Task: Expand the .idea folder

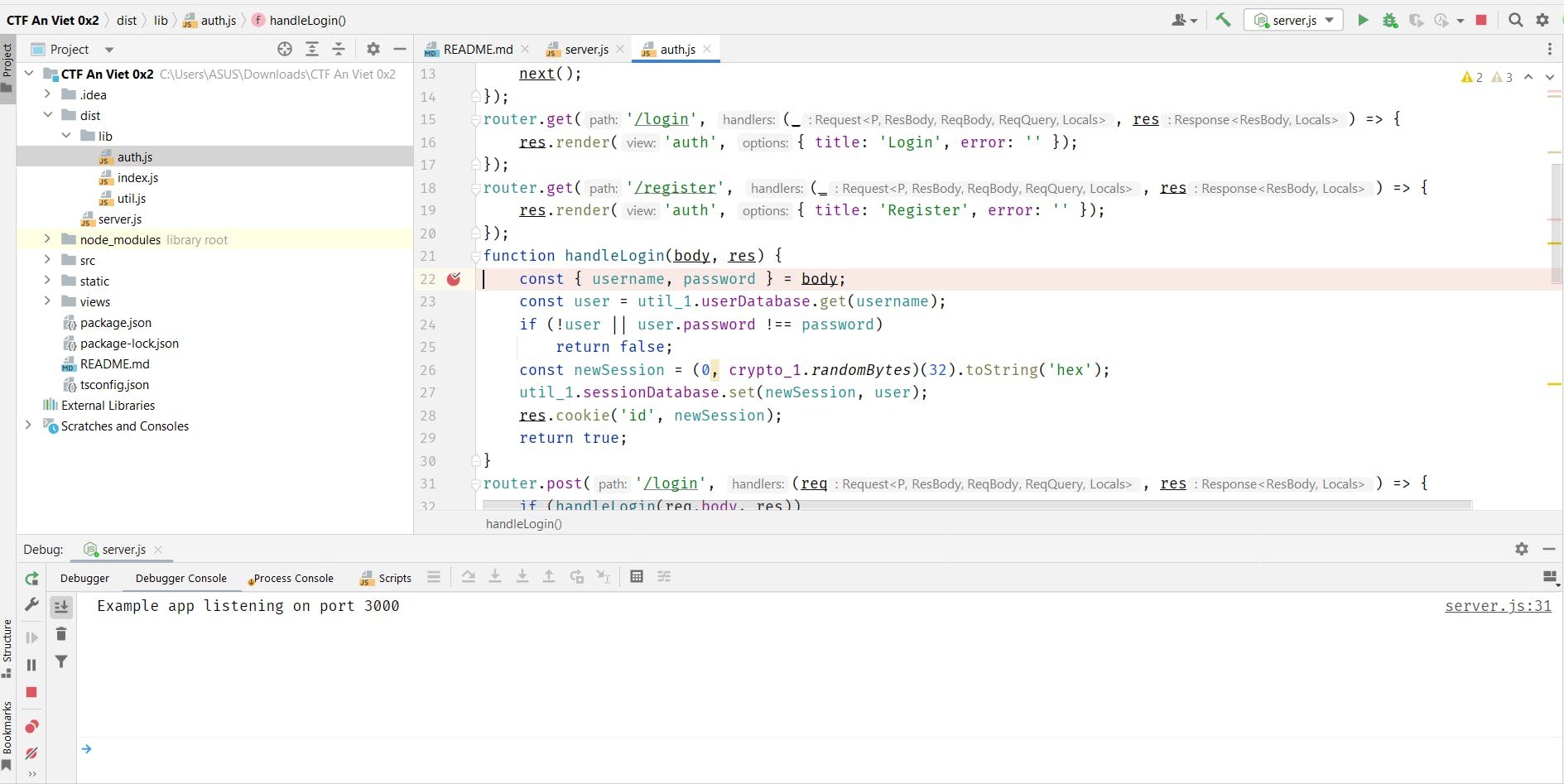Action: click(x=48, y=94)
